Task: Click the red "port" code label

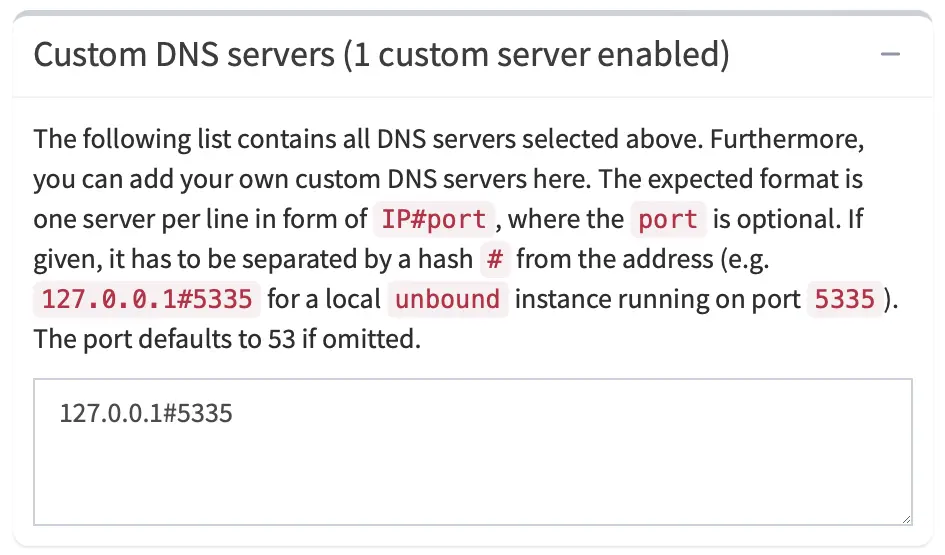Action: tap(668, 219)
